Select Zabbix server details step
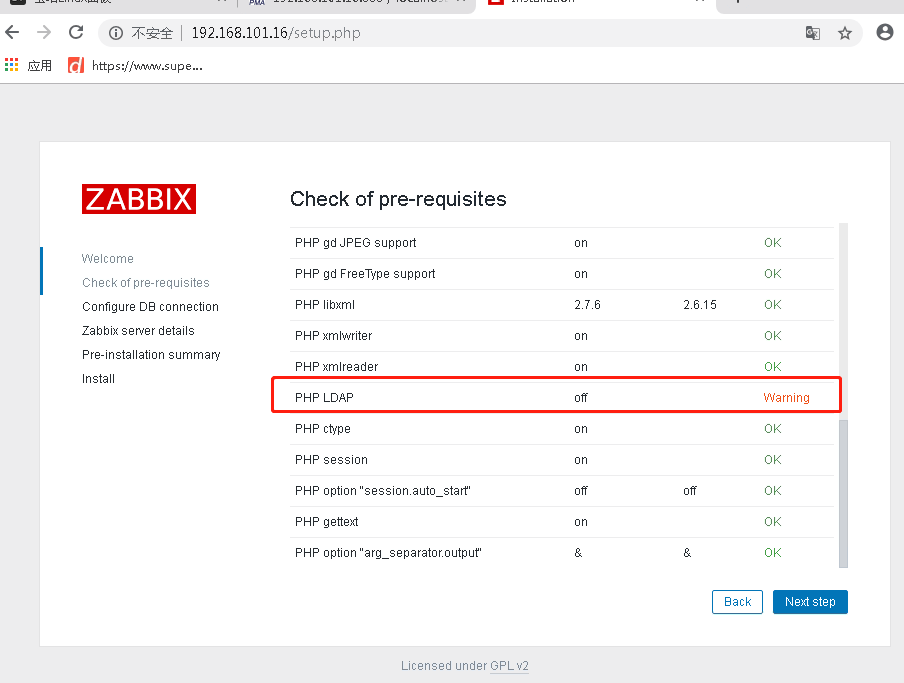Viewport: 904px width, 683px height. [138, 331]
